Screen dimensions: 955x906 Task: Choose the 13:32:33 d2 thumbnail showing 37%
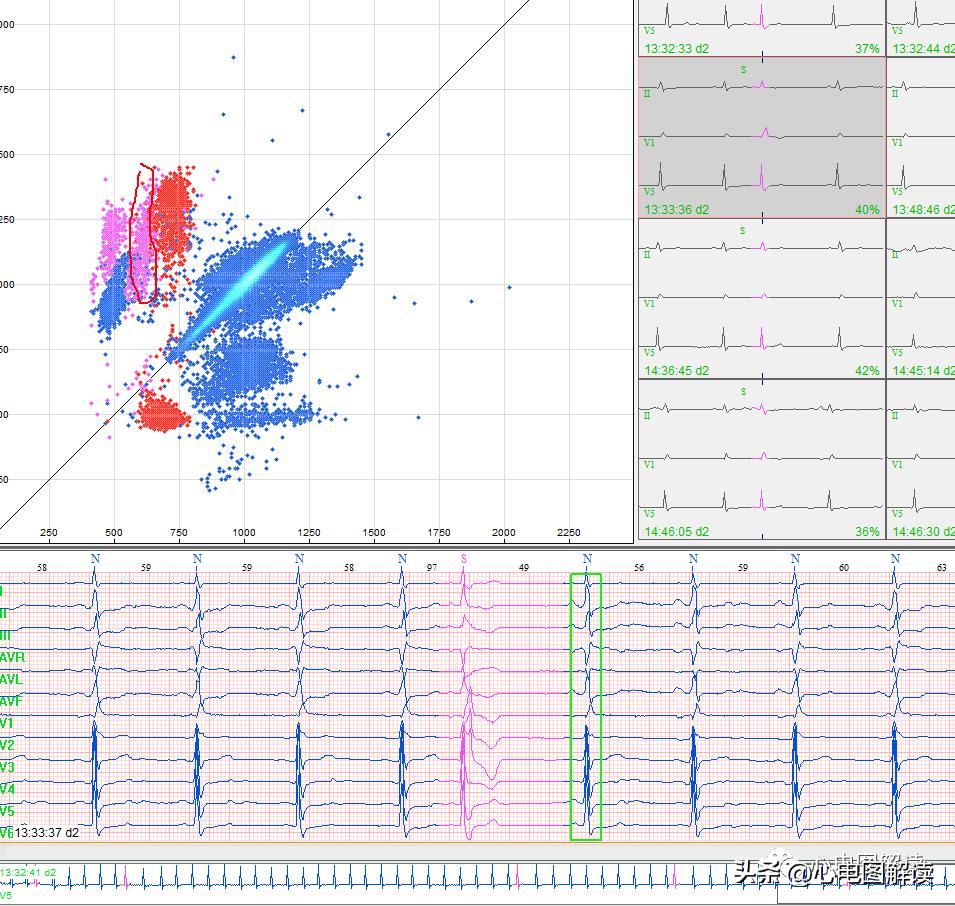[x=761, y=27]
